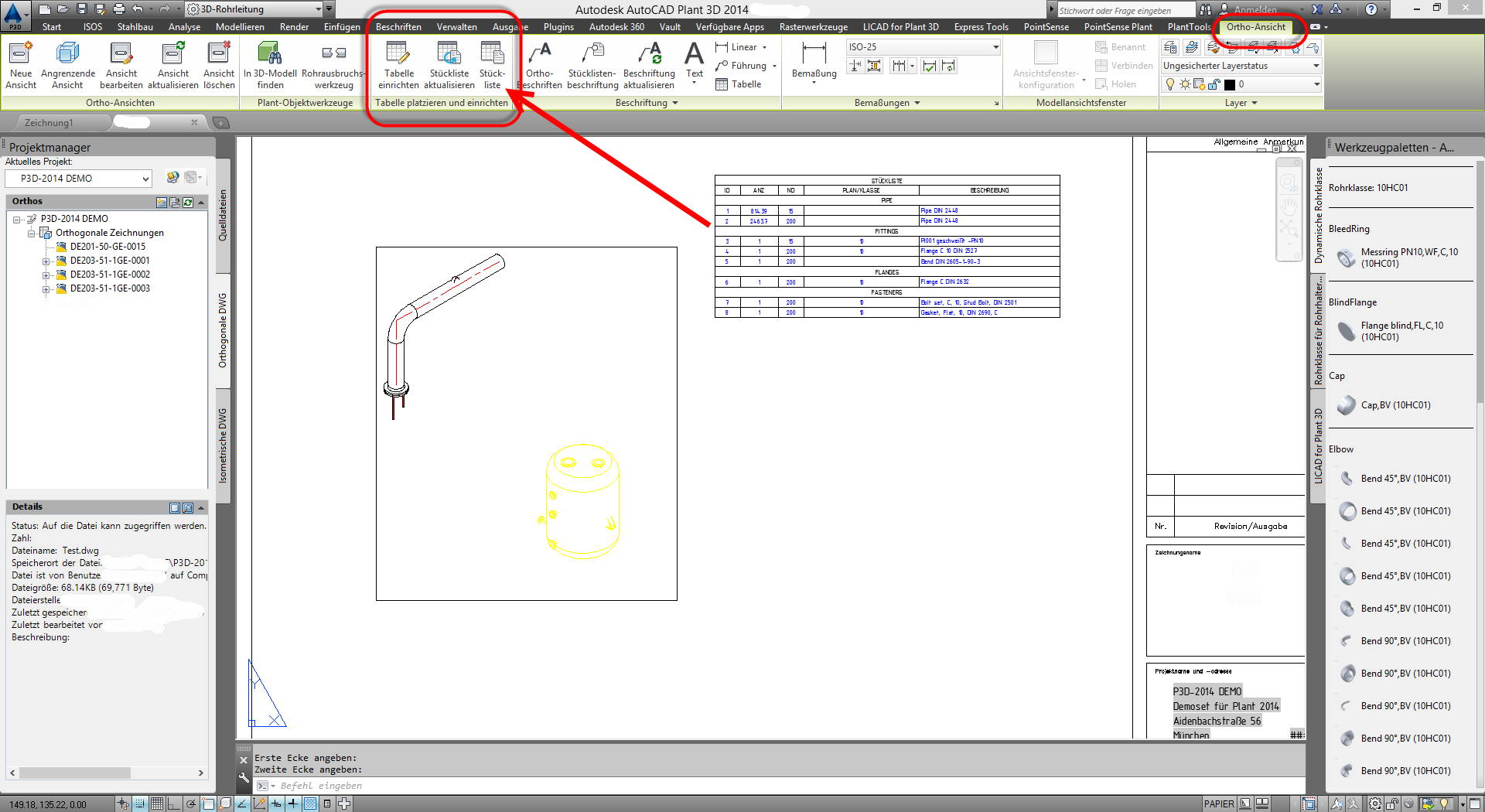Open the Beschriften ribbon tab
Image resolution: width=1485 pixels, height=812 pixels.
[x=398, y=27]
